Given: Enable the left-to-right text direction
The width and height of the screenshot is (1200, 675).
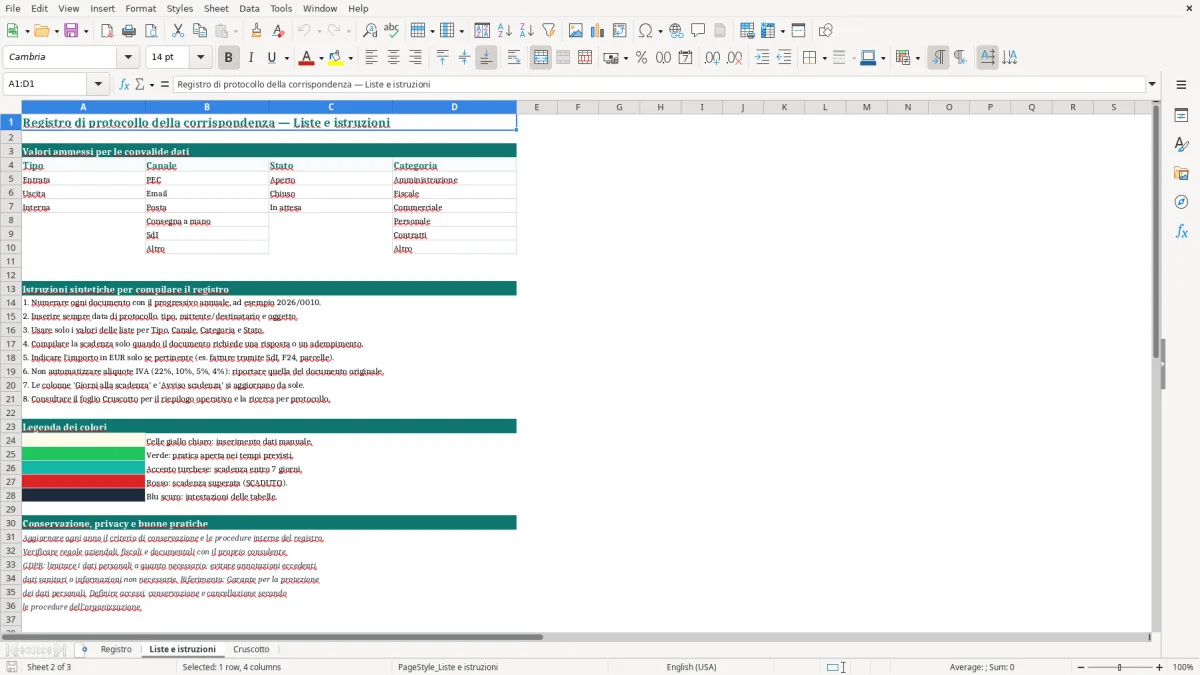Looking at the screenshot, I should (938, 58).
